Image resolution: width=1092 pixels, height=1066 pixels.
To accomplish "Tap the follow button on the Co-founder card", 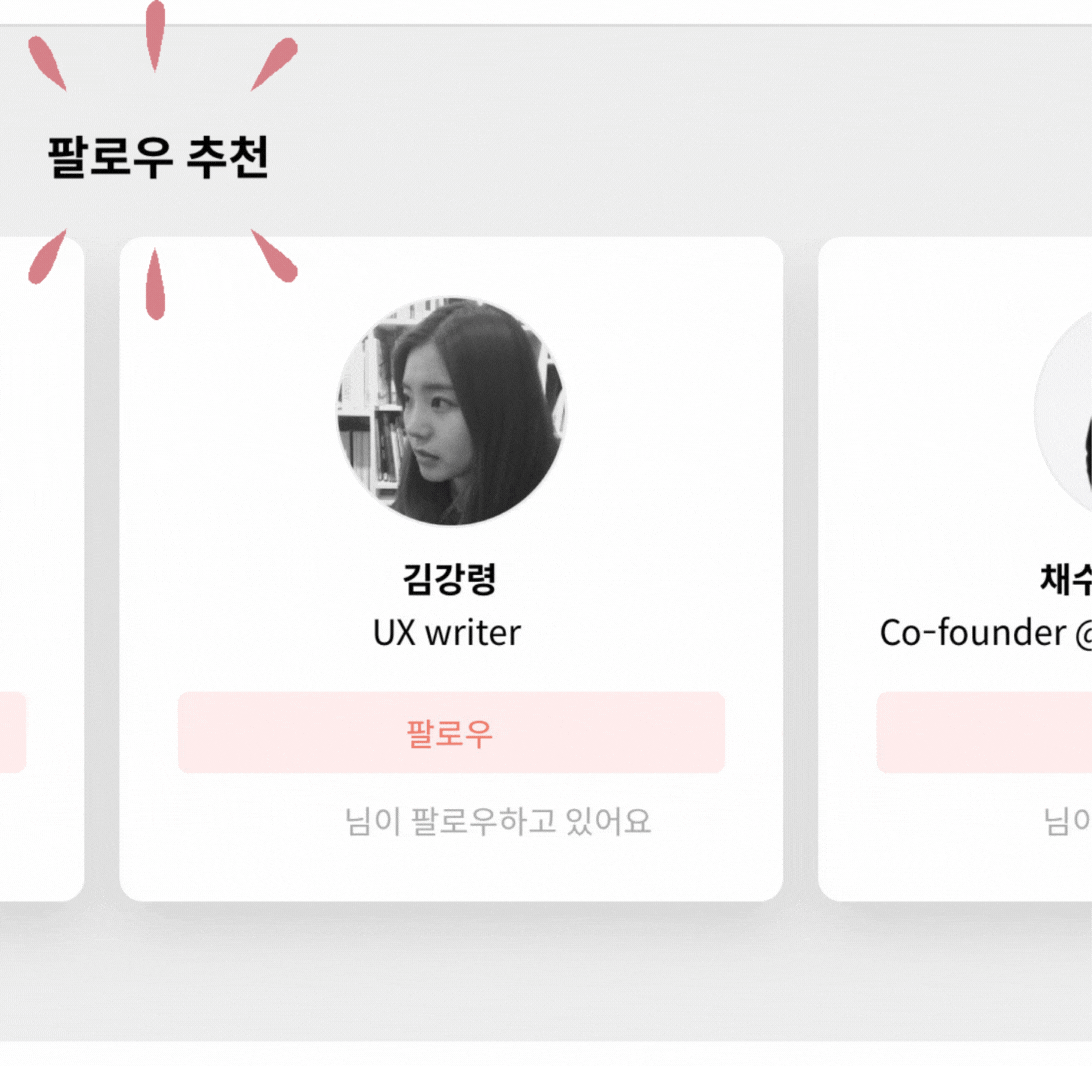I will [984, 732].
